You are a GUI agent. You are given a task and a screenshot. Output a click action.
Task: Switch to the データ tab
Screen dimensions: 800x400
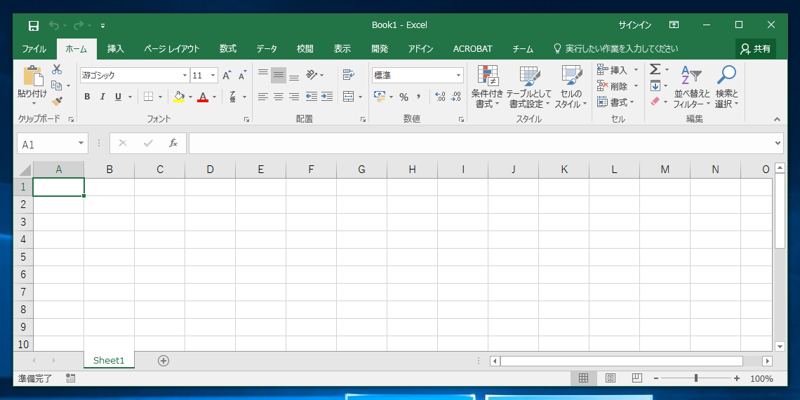click(x=267, y=49)
